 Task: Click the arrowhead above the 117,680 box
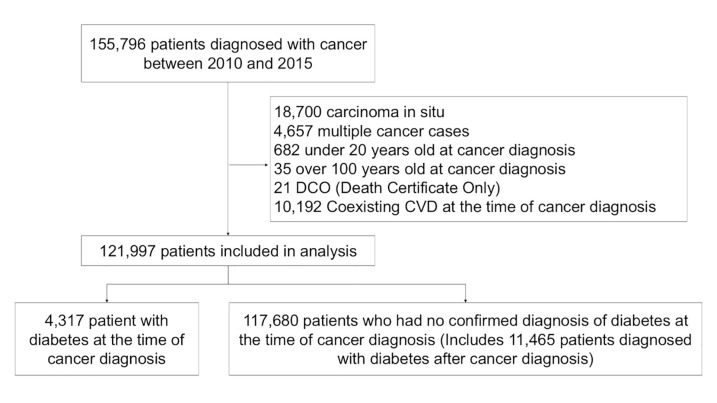[x=466, y=300]
